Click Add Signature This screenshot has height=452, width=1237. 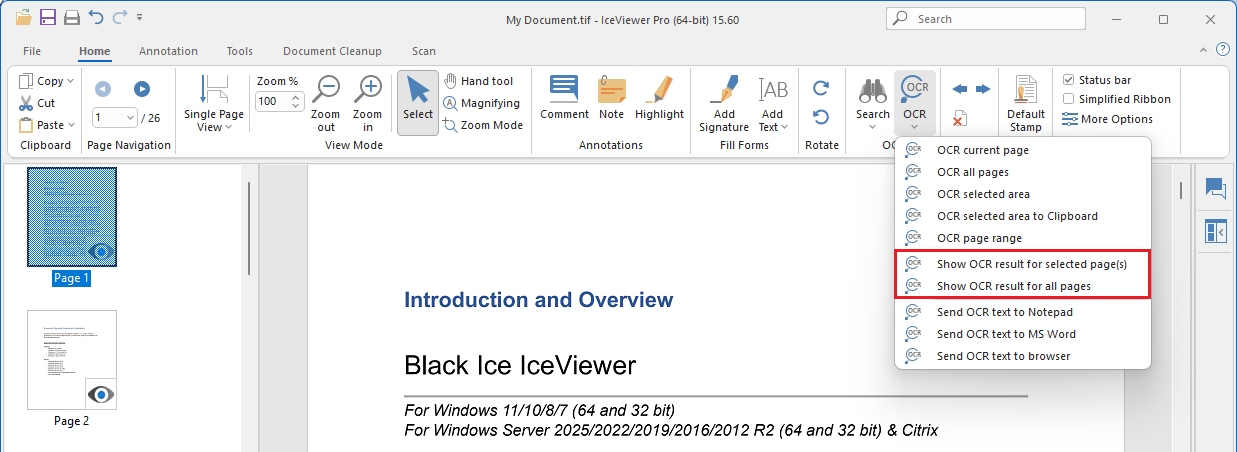click(724, 104)
